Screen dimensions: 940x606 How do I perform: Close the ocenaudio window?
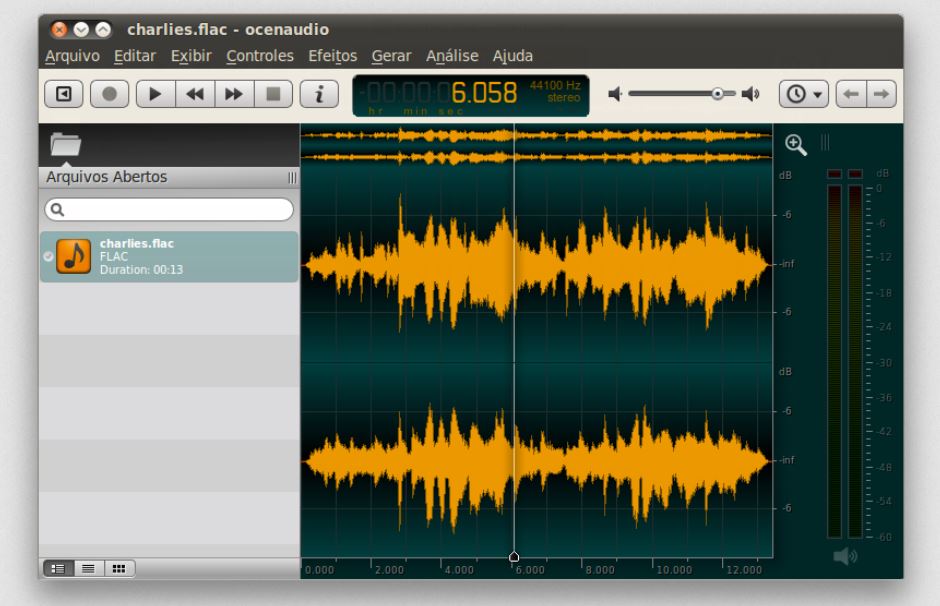[x=59, y=29]
